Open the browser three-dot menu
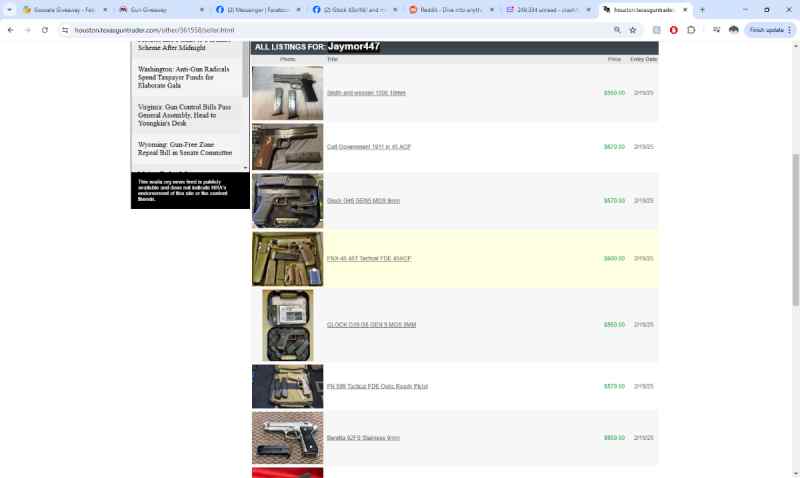The height and width of the screenshot is (478, 800). click(x=789, y=30)
